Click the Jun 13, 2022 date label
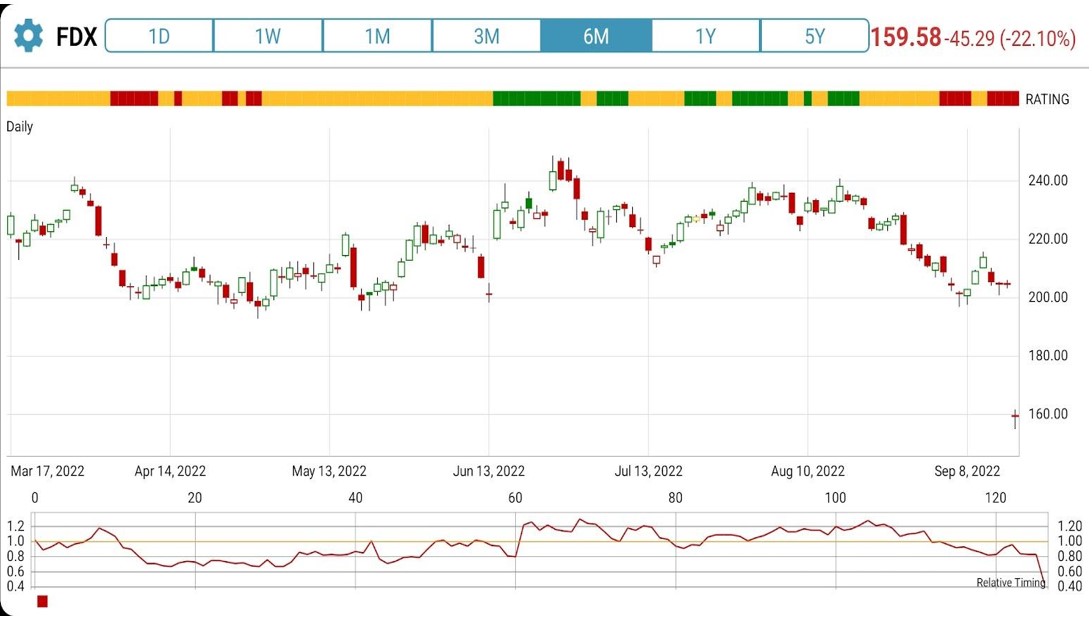Viewport: 1092px width, 618px height. click(488, 471)
